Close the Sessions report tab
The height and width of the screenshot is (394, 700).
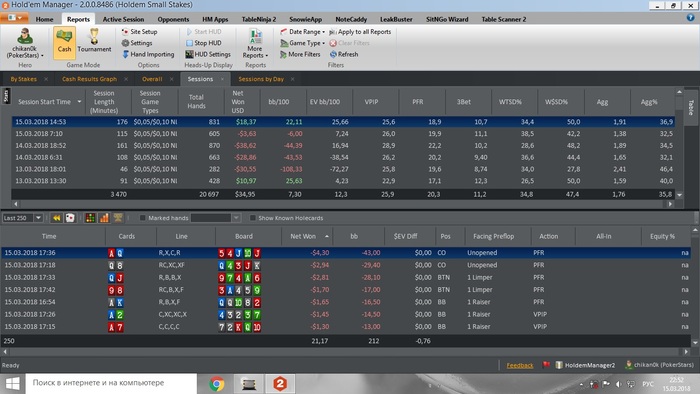(222, 79)
